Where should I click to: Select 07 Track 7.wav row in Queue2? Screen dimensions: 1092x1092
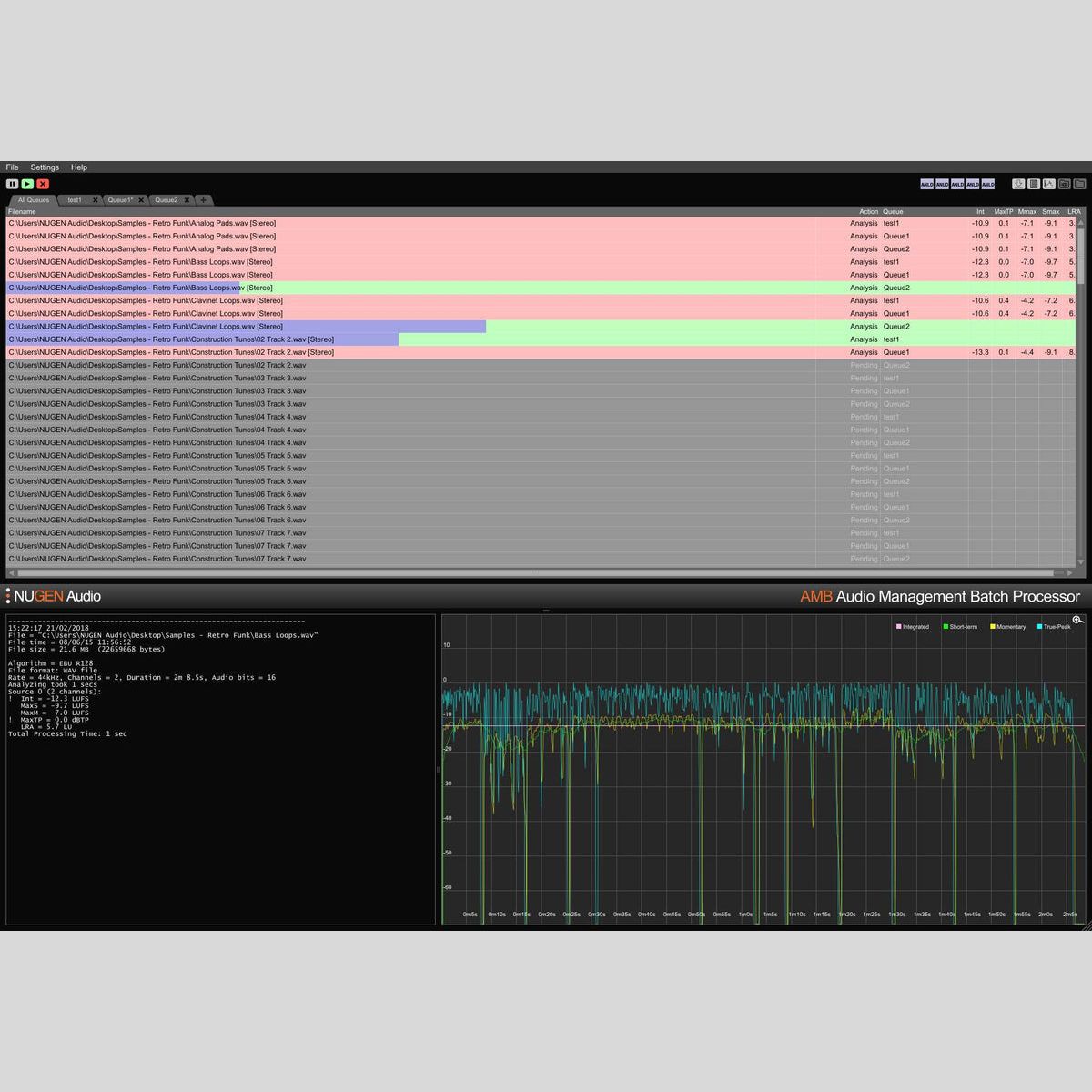[x=541, y=559]
